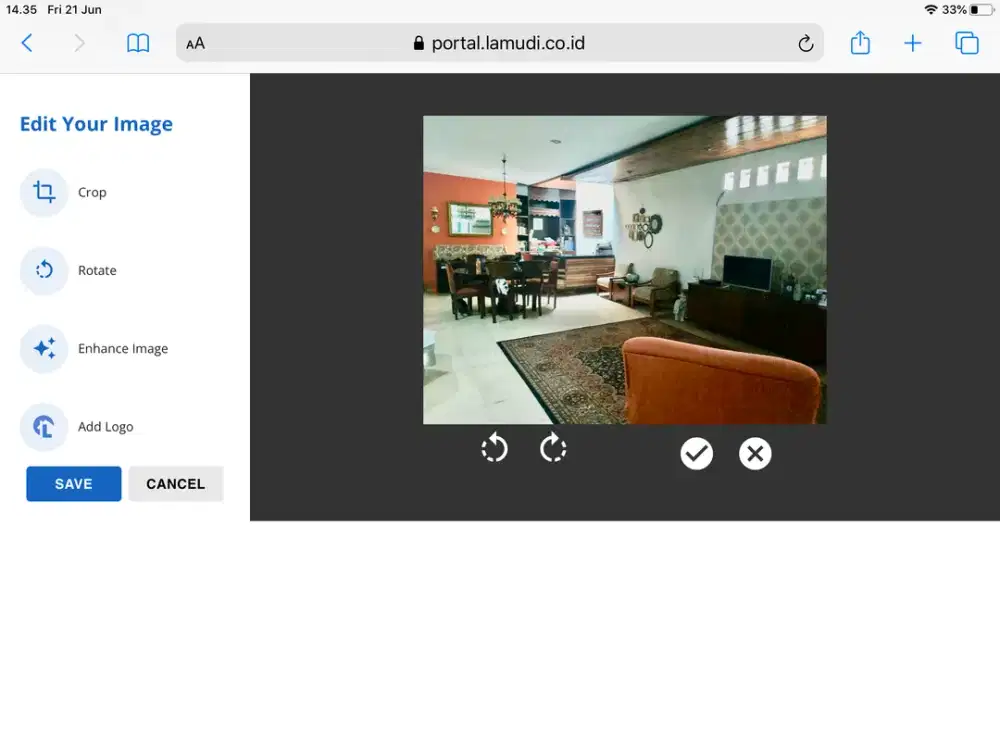Open the Add Logo icon
The image size is (1000, 750).
44,427
